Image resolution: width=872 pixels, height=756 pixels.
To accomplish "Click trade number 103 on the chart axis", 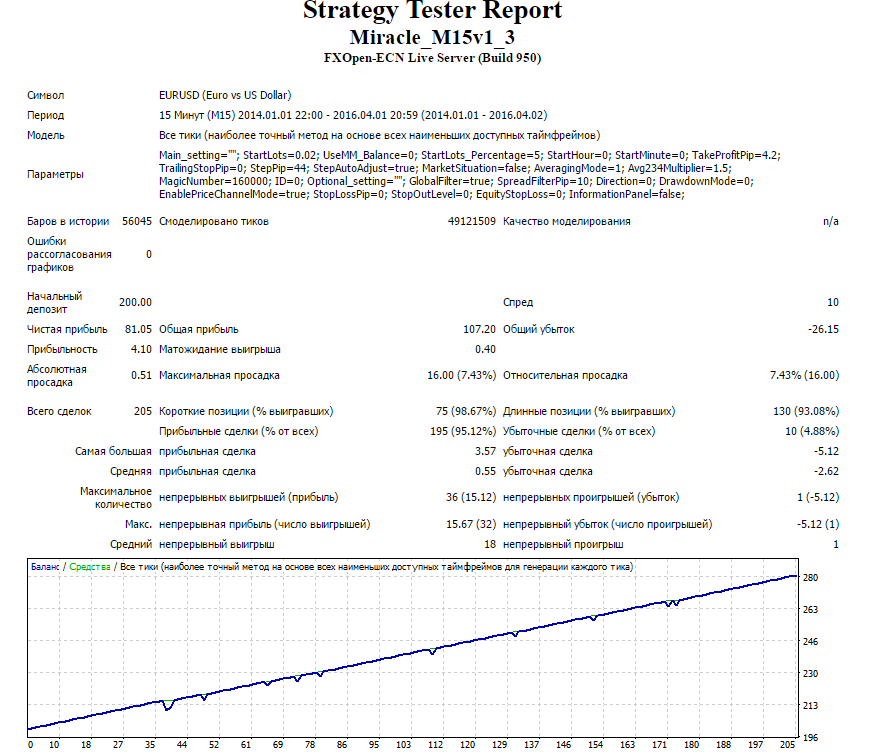I will 403,745.
